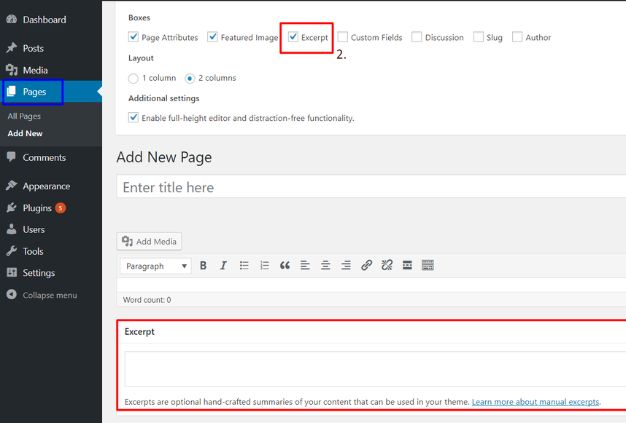Select the 2 columns layout

click(x=190, y=78)
